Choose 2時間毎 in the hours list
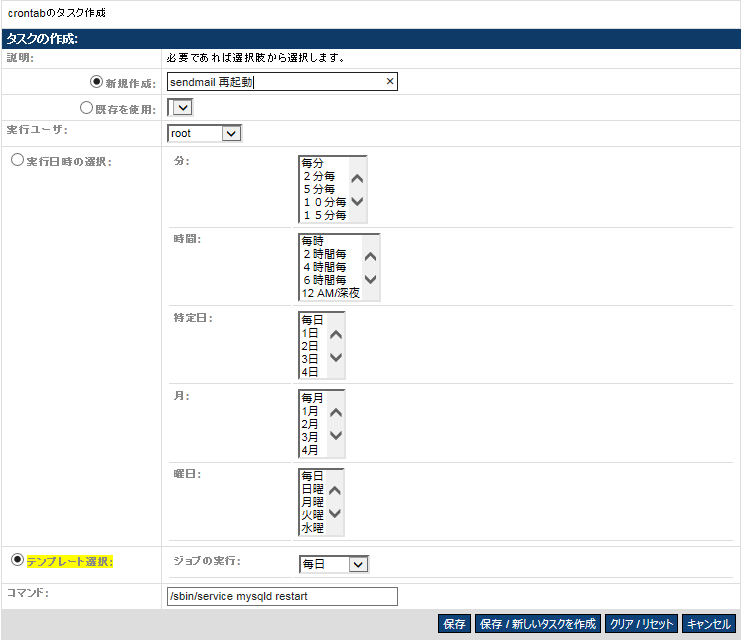The image size is (742, 640). pos(324,254)
